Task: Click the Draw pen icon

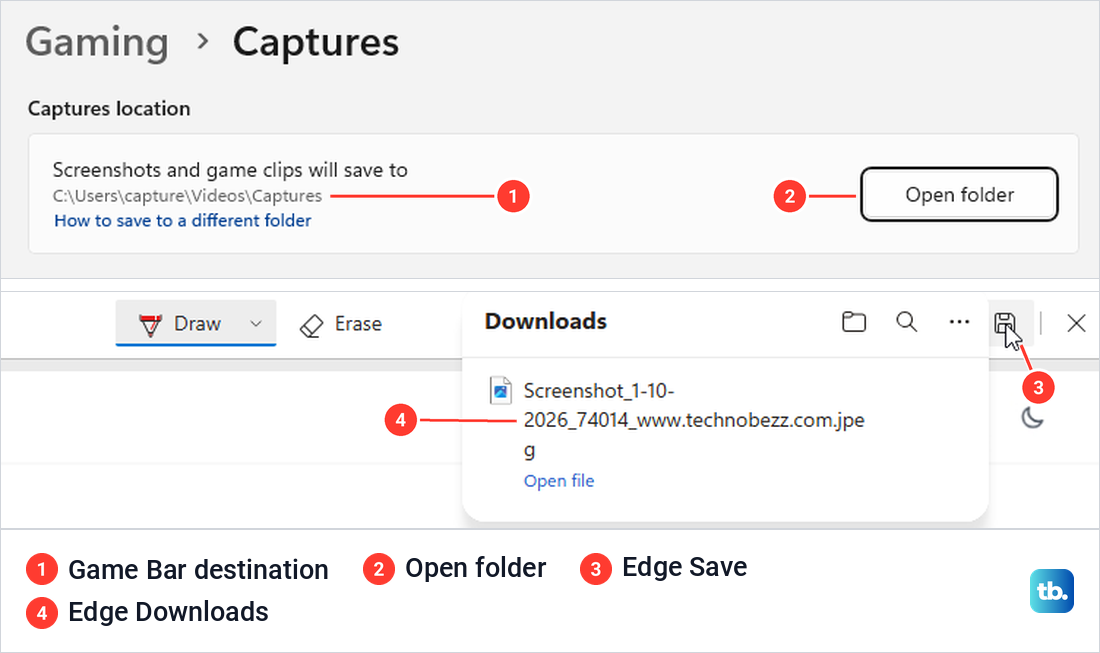Action: tap(150, 325)
